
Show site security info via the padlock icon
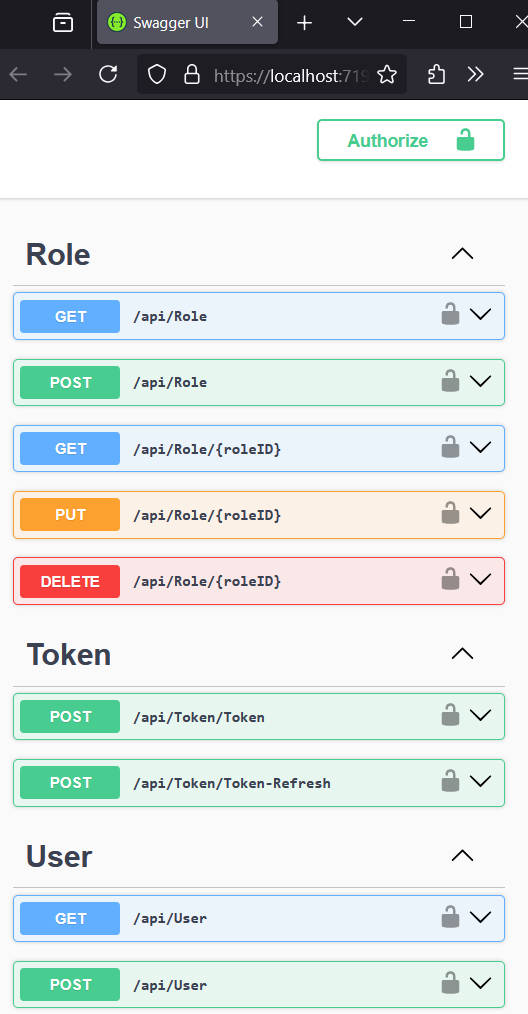tap(192, 75)
